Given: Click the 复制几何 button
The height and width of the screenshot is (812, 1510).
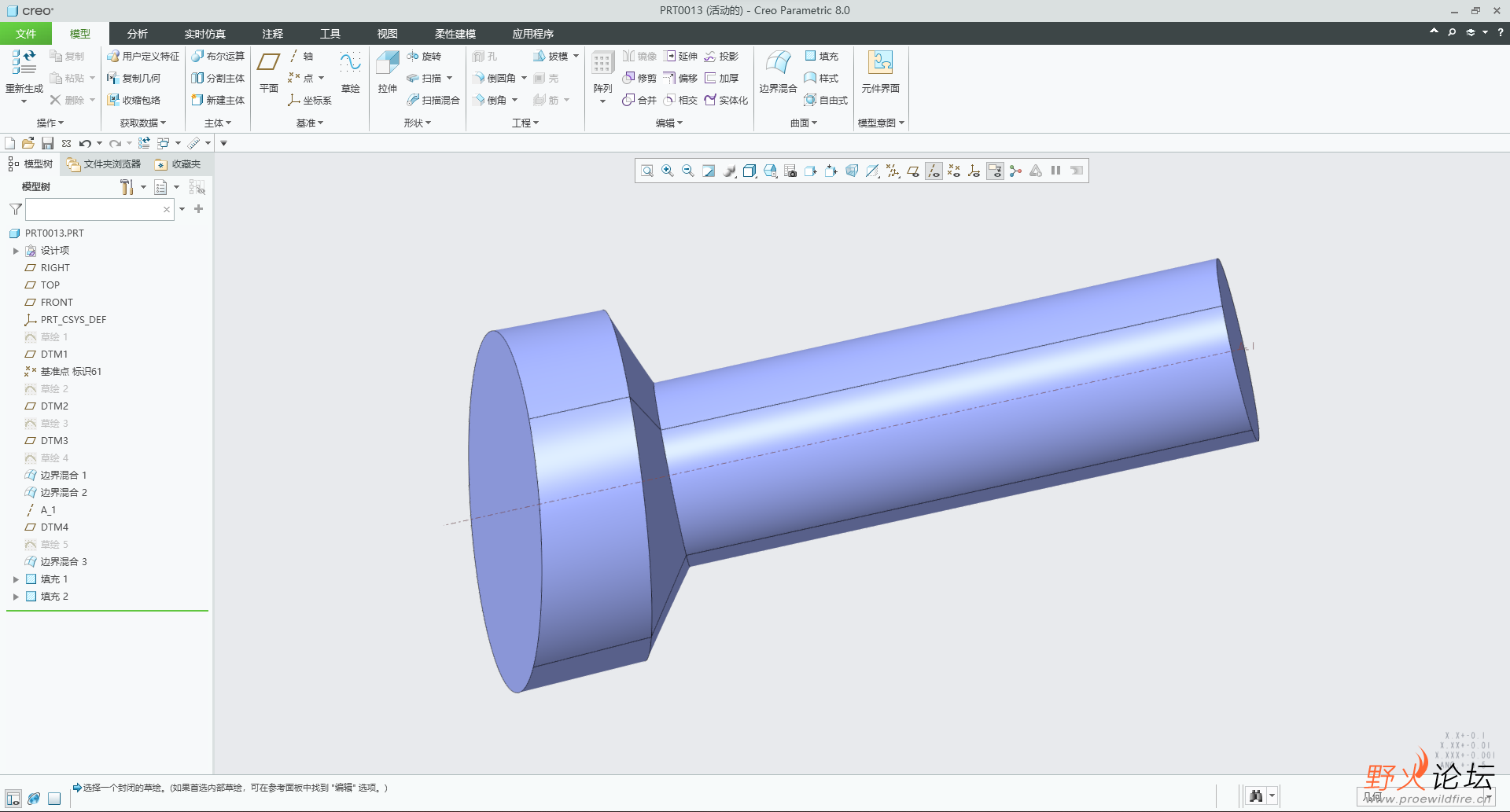Looking at the screenshot, I should click(x=134, y=79).
